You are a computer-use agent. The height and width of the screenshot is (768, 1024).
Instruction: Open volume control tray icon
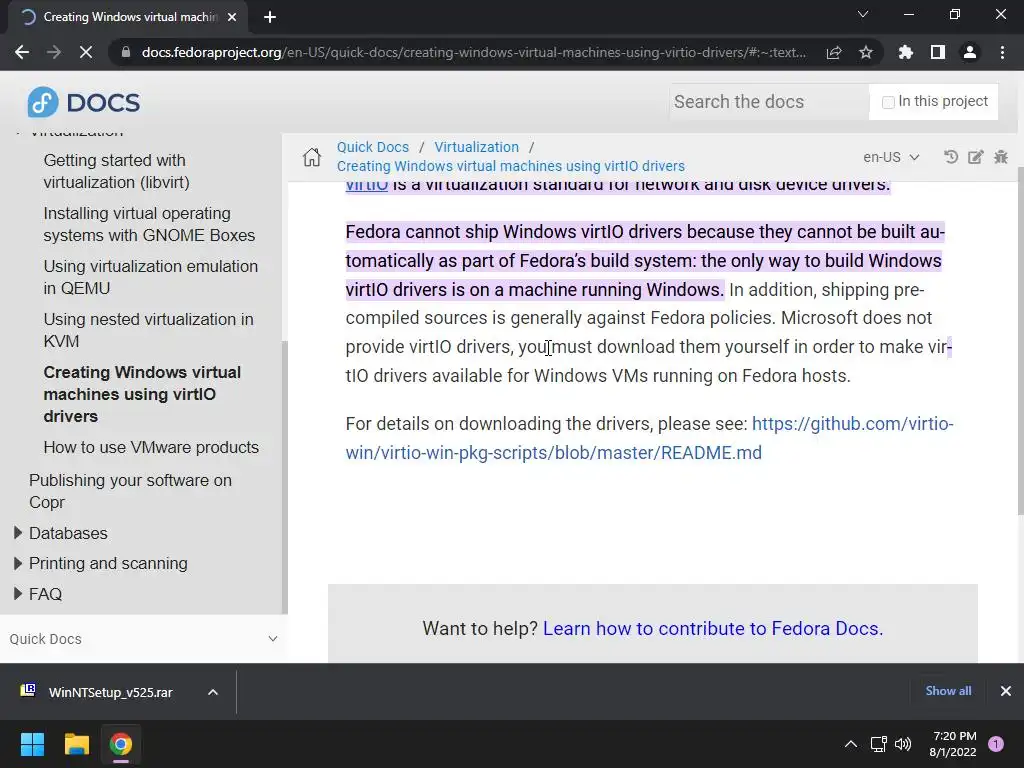[903, 744]
